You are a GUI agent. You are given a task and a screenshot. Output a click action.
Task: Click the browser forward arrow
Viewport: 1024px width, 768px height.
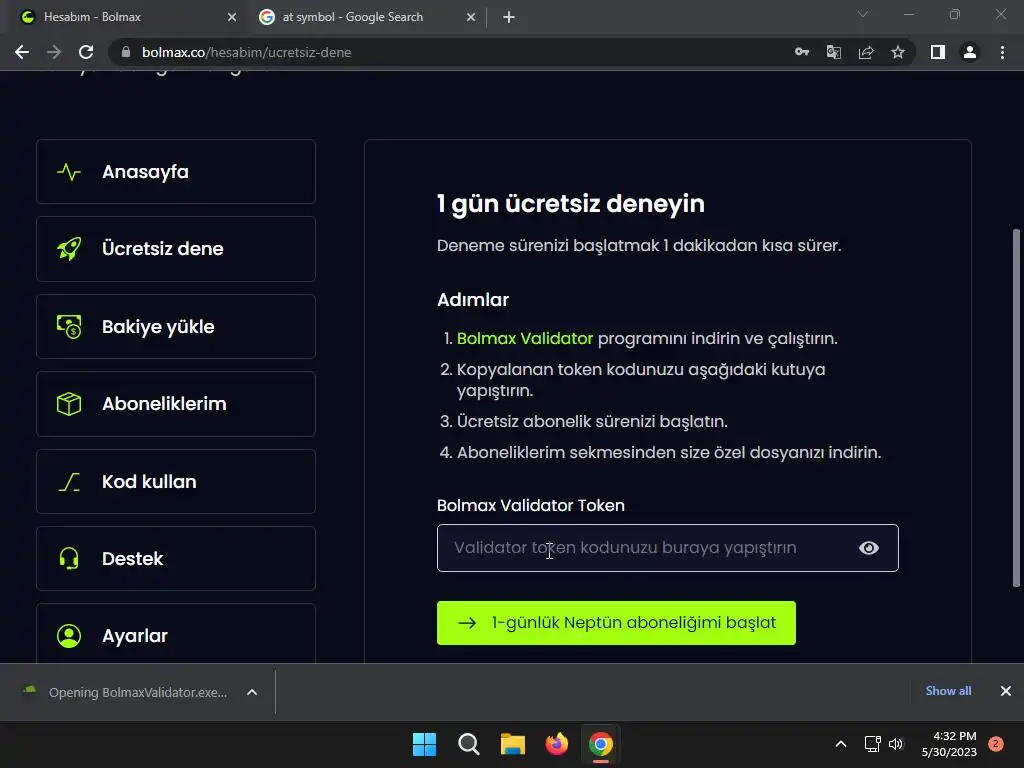coord(54,52)
